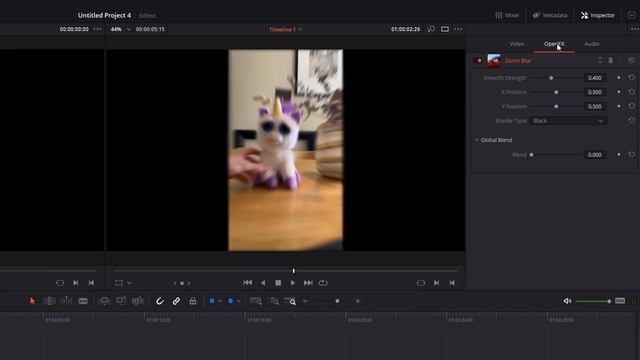Open the viewer transform overlay dropdown arrow
Viewport: 640px width, 360px height.
(x=129, y=283)
